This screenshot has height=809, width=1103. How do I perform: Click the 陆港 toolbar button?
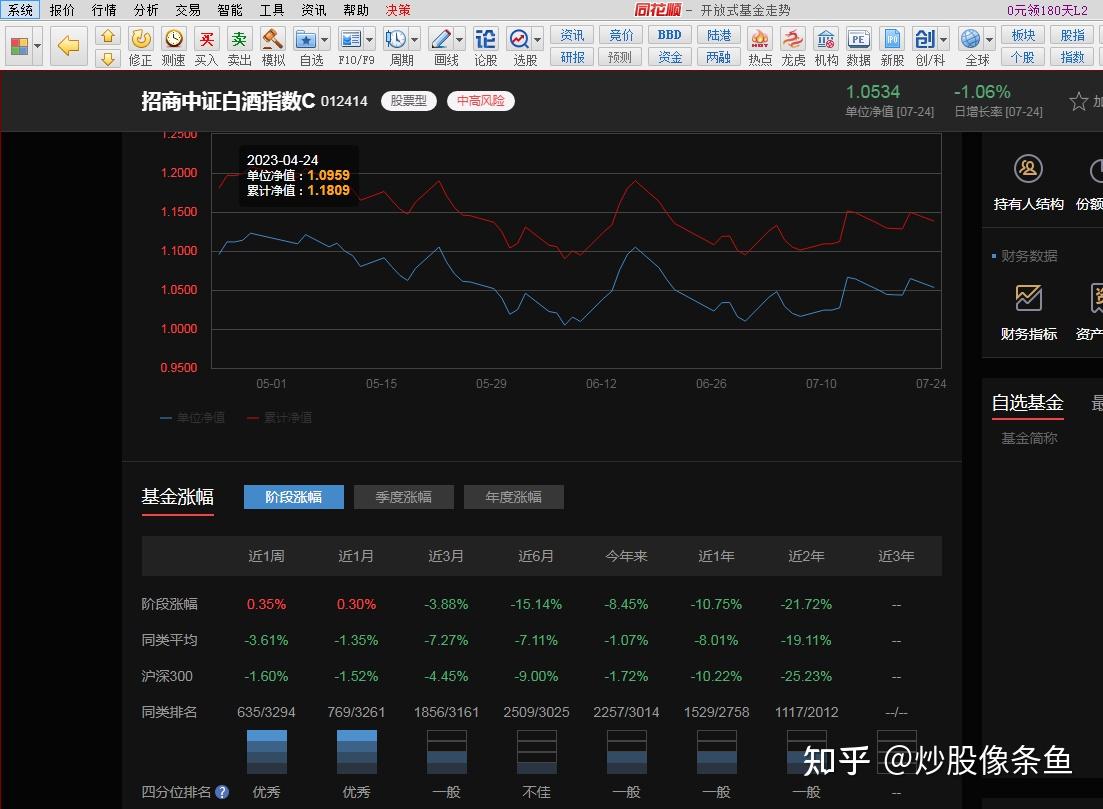click(x=718, y=35)
